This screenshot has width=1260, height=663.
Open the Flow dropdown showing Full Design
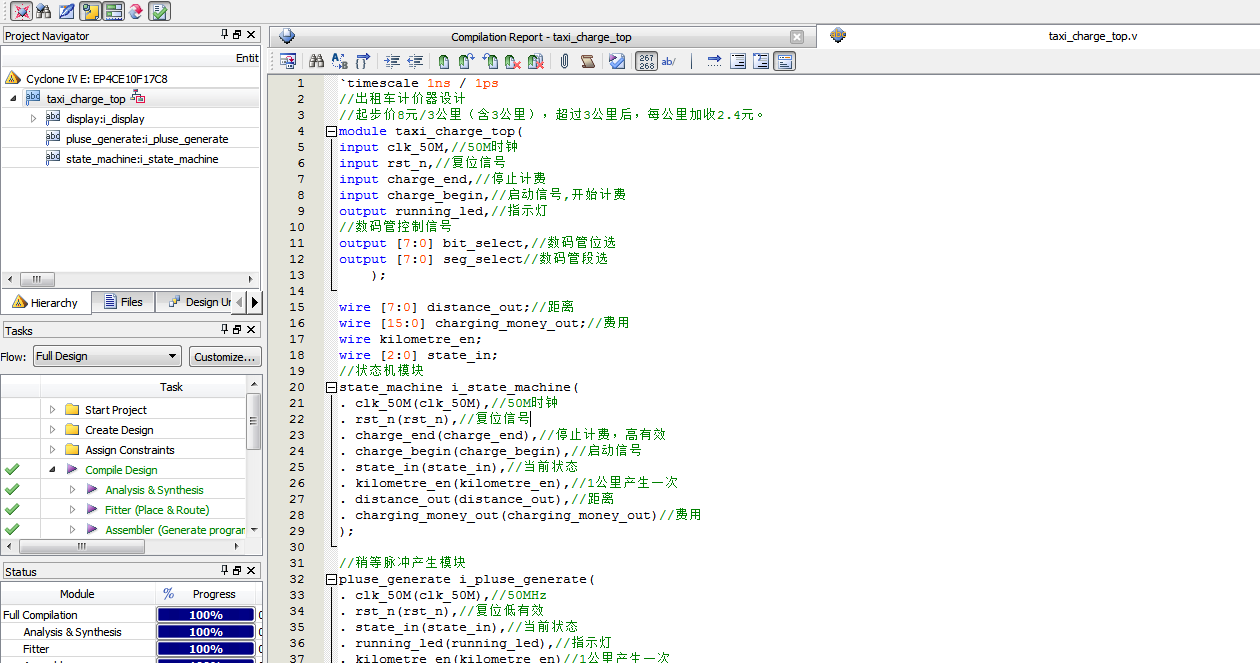[x=106, y=356]
